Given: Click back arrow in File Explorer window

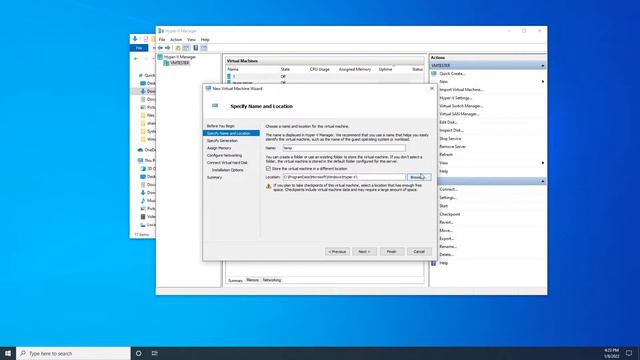Looking at the screenshot, I should pos(136,59).
